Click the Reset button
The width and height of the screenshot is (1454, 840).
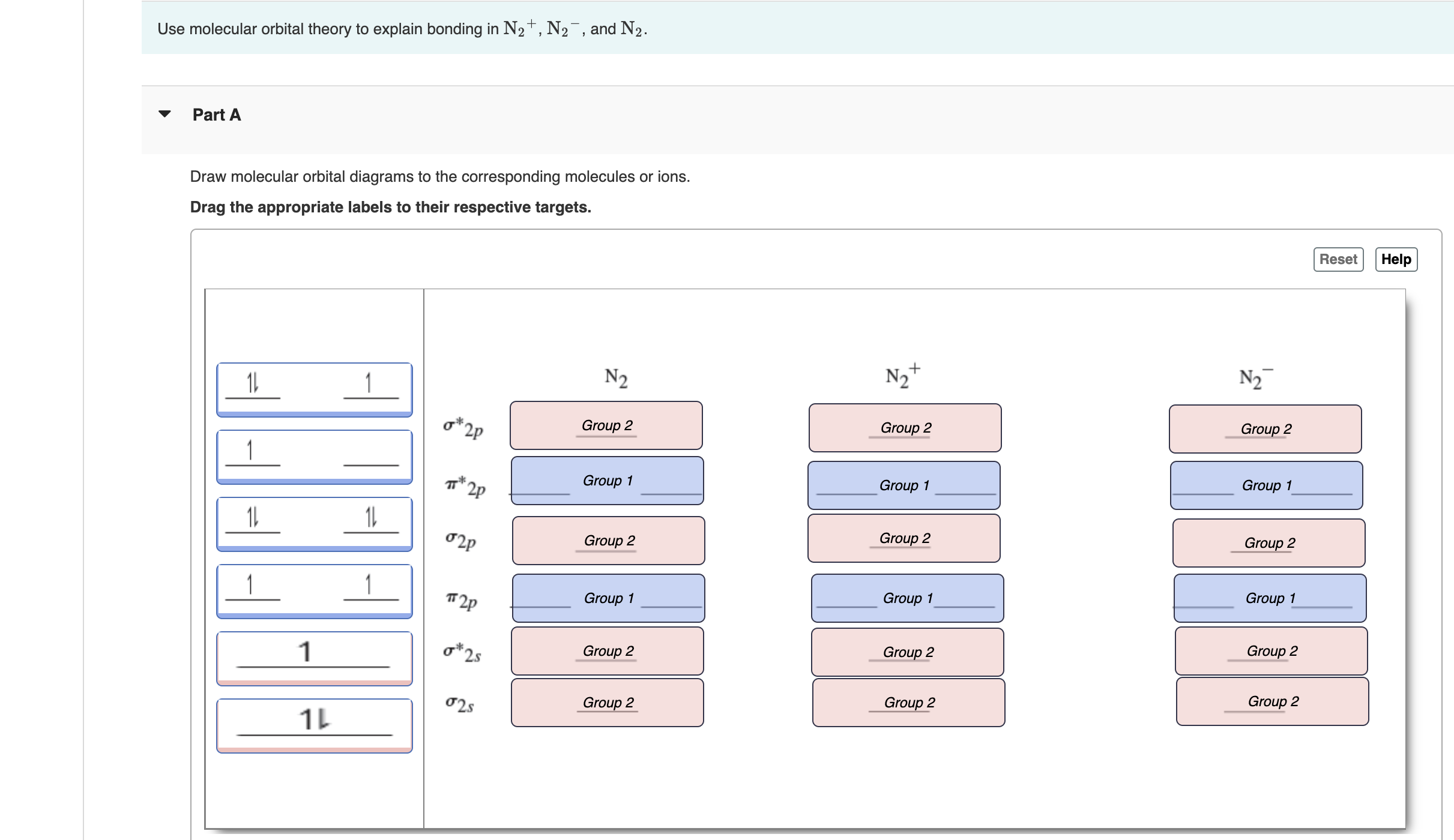coord(1338,259)
